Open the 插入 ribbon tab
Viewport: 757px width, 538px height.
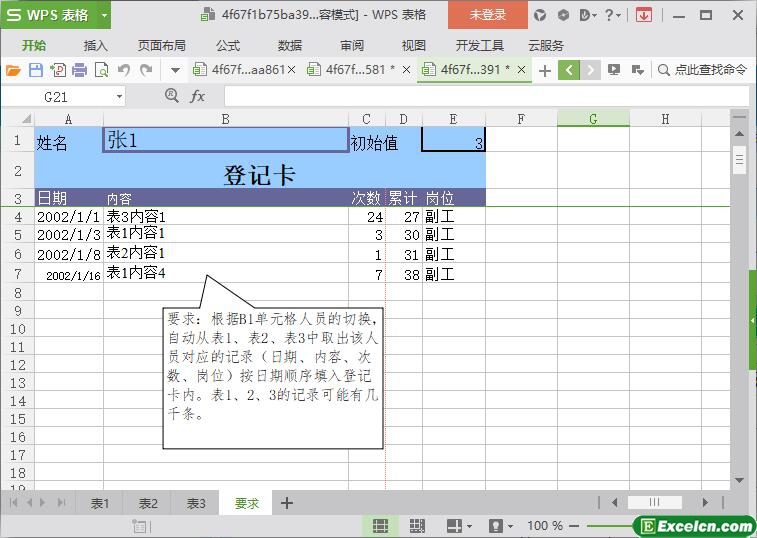95,45
